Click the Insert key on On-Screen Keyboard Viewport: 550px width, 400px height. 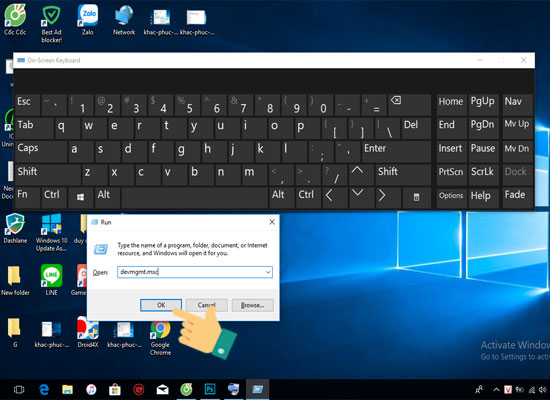tap(451, 151)
